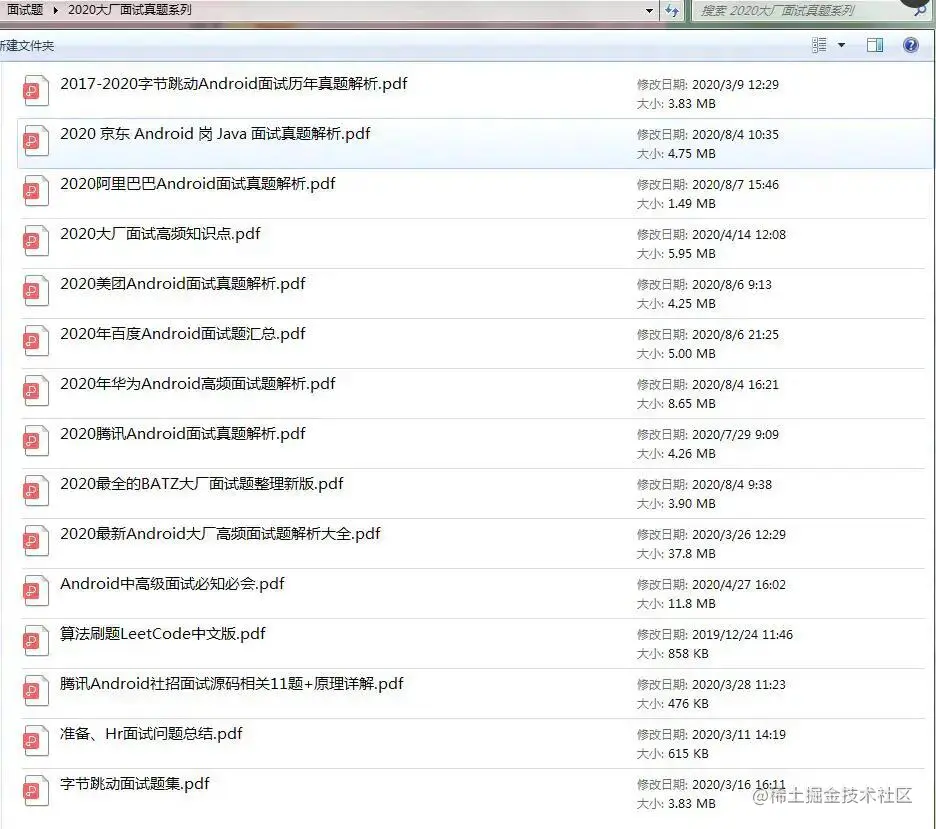Show the preview pane icon
This screenshot has height=829, width=936.
(875, 45)
